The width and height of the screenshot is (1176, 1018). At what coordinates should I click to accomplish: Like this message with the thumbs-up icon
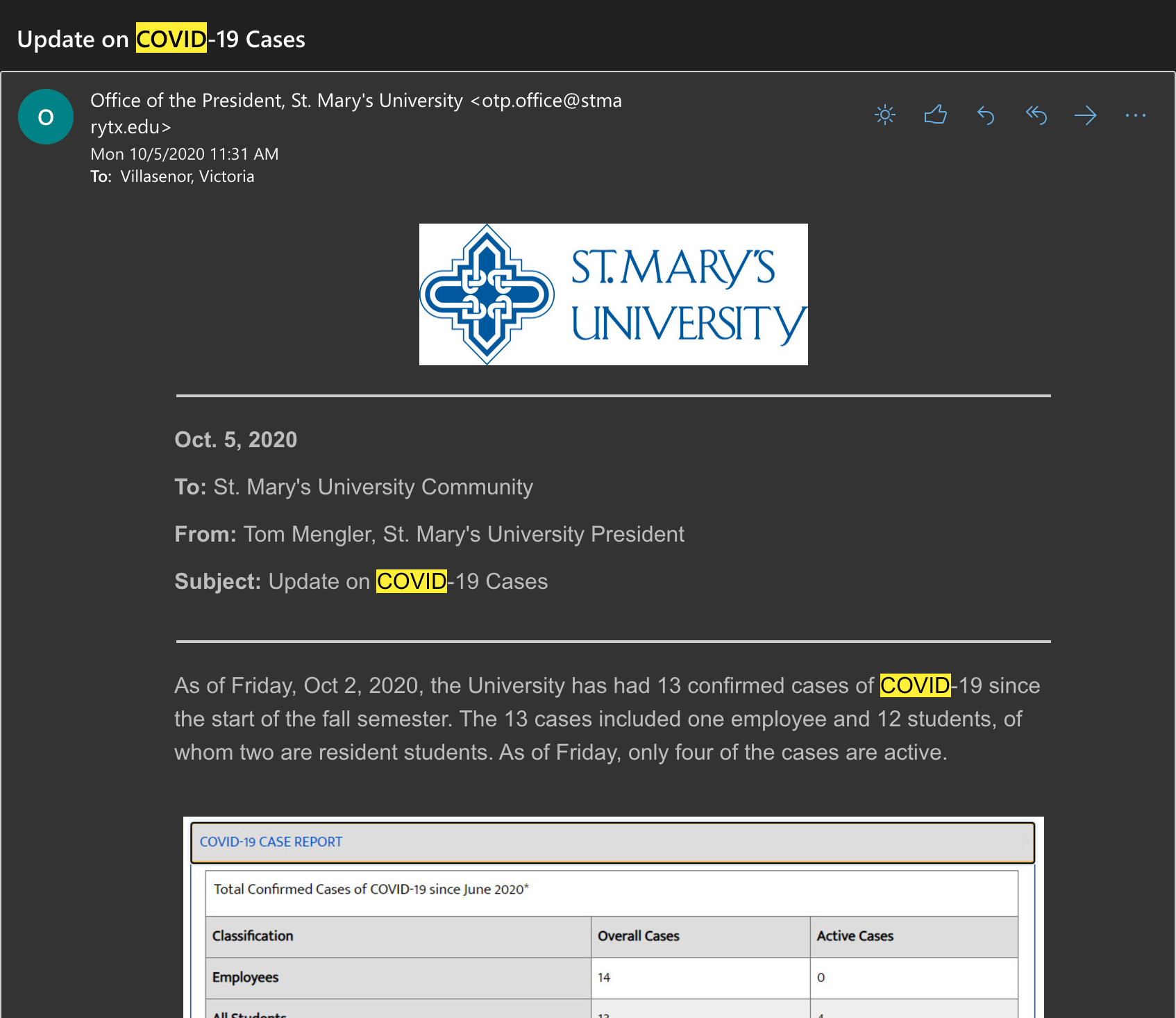click(935, 115)
